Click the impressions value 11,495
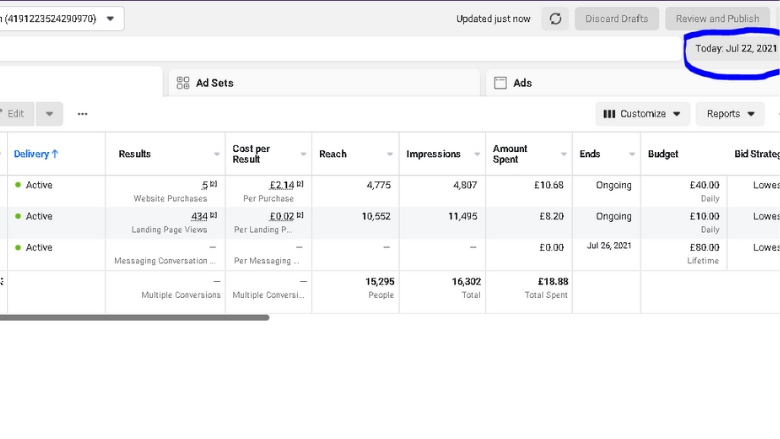 pyautogui.click(x=463, y=216)
